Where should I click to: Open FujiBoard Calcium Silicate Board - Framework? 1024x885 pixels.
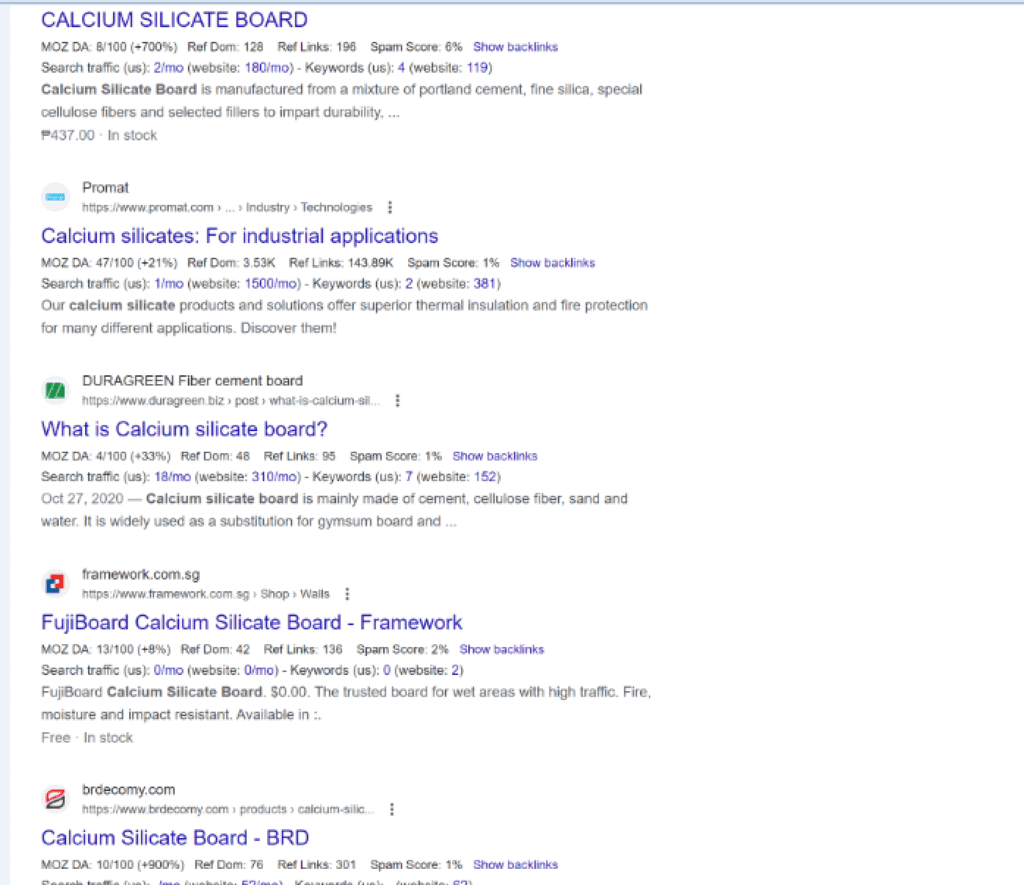251,622
